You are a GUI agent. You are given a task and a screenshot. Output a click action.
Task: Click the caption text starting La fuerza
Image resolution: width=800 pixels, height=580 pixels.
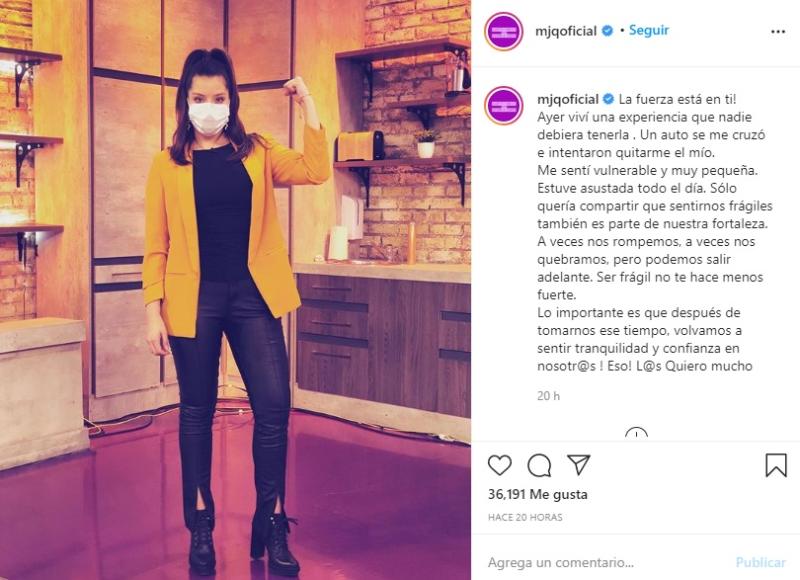655,233
